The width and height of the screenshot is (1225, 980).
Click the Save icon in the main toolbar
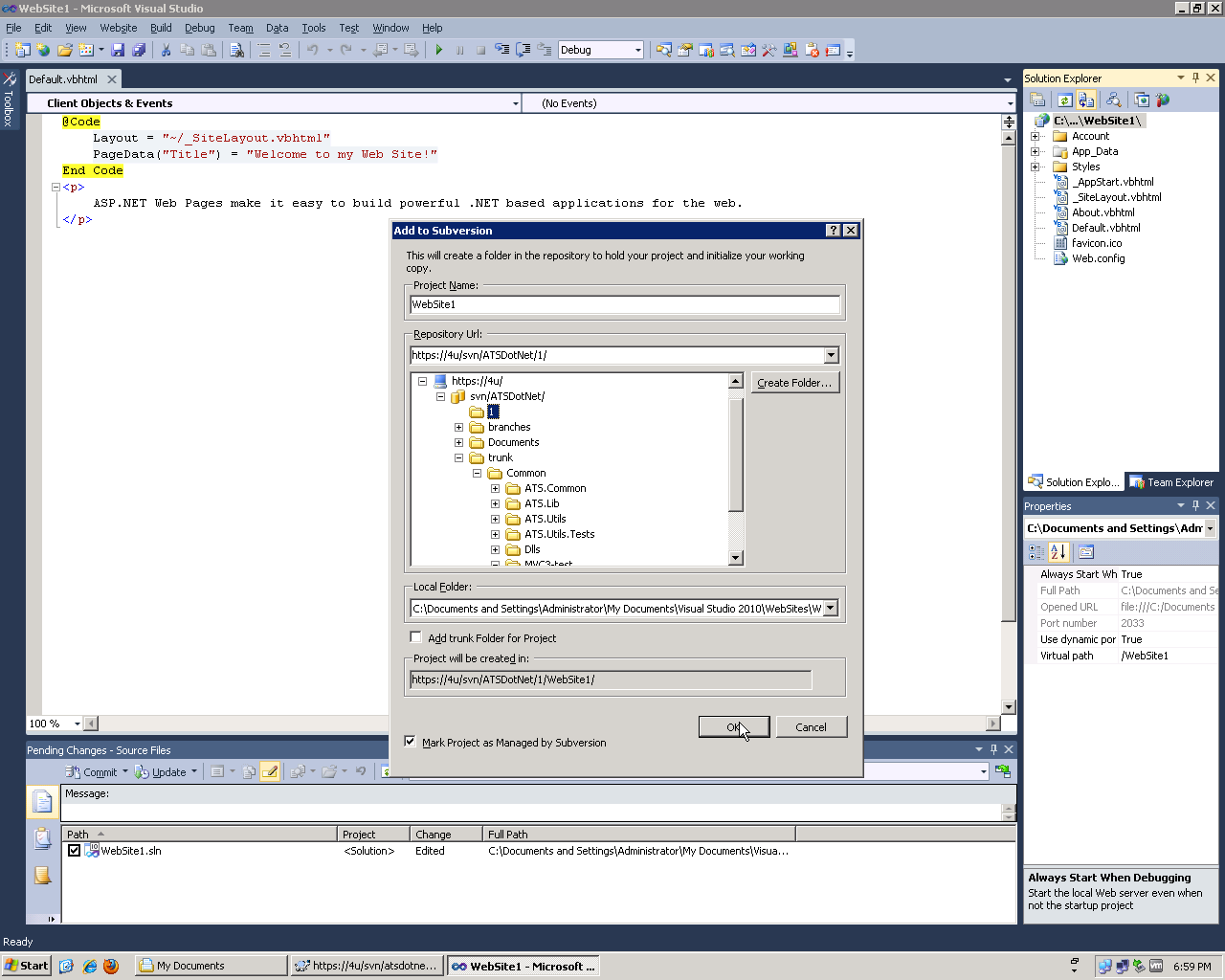point(118,50)
